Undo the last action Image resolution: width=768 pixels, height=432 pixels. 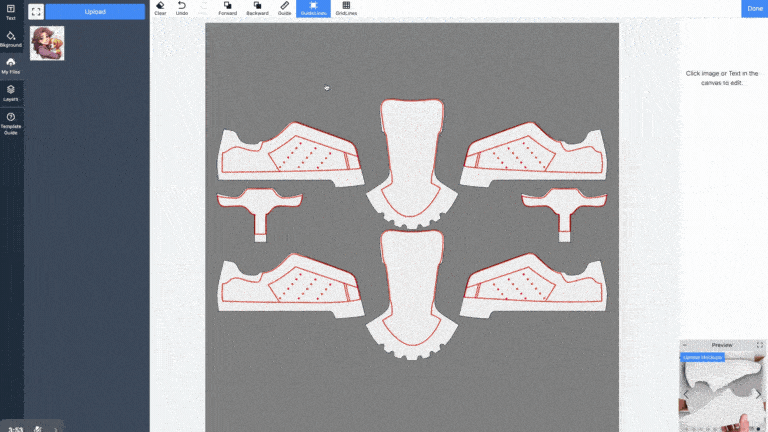point(181,8)
